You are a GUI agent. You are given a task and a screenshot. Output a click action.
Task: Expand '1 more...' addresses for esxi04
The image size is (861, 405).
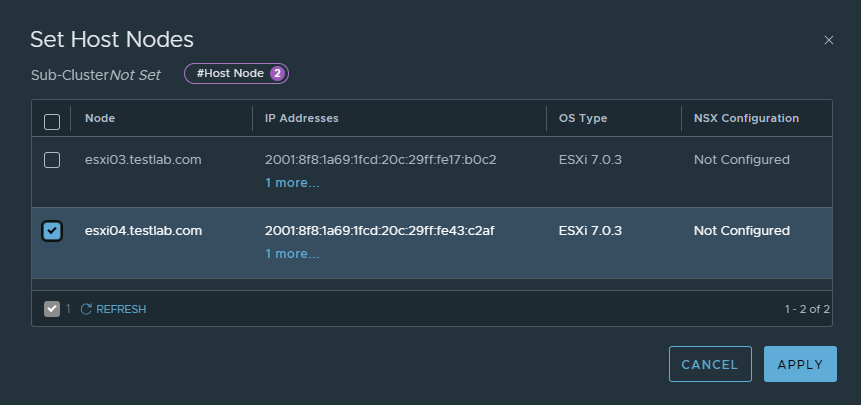point(292,254)
